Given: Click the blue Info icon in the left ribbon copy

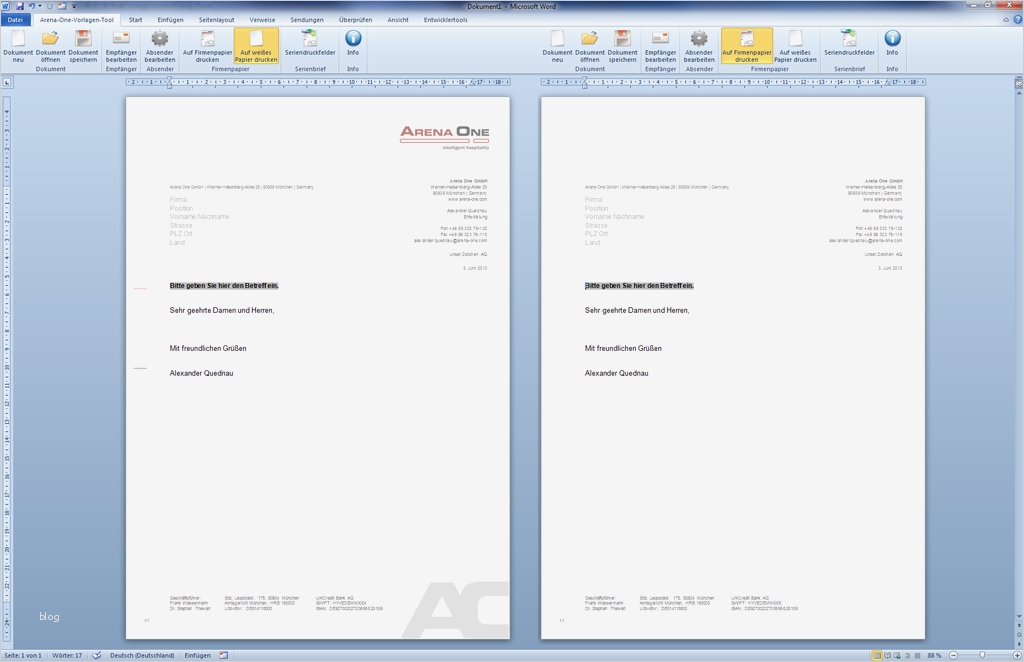Looking at the screenshot, I should coord(353,38).
